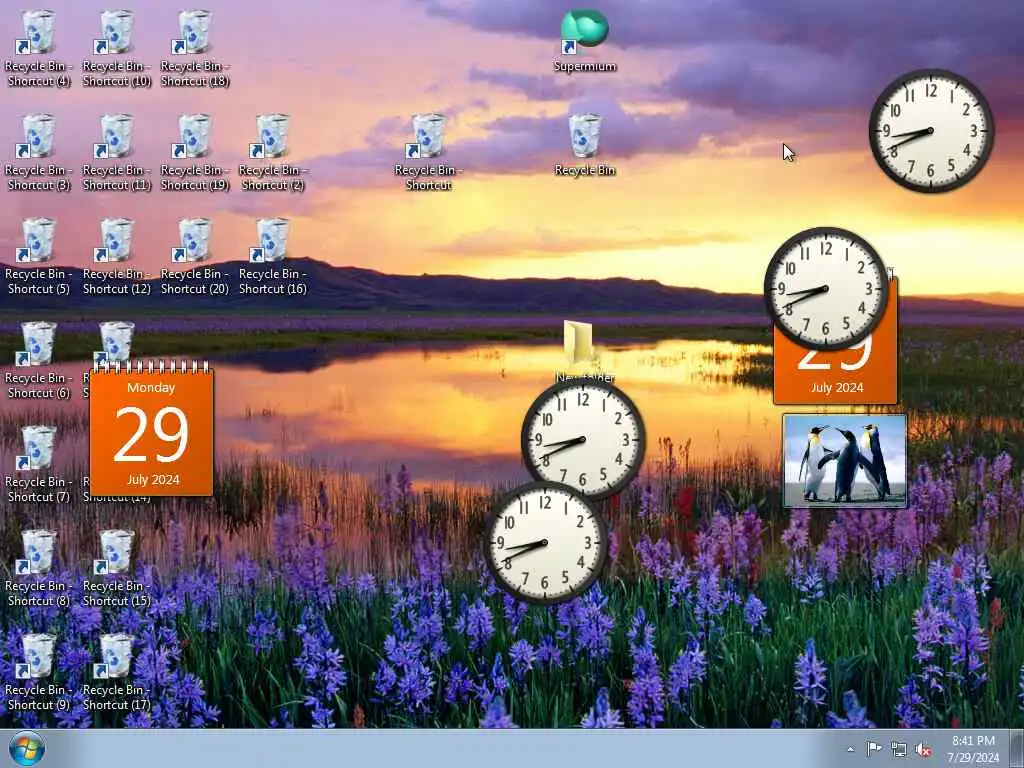Viewport: 1024px width, 768px height.
Task: Select Recycle Bin - Shortcut (9)
Action: 38,672
